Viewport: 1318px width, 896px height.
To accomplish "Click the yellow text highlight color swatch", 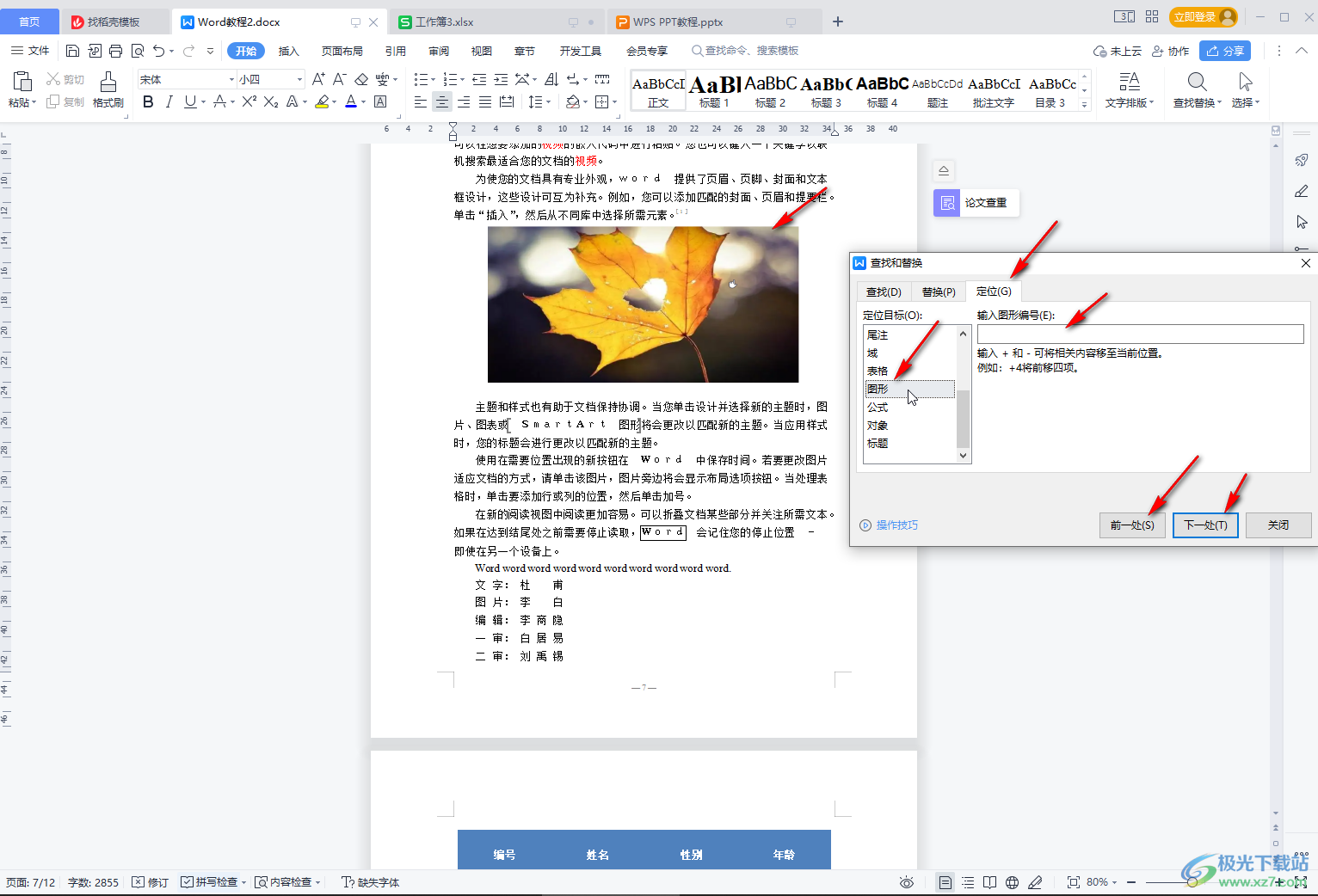I will 322,102.
